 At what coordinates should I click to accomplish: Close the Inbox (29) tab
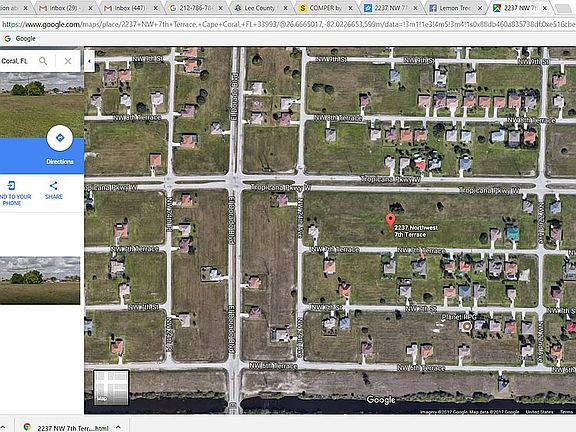coord(91,8)
